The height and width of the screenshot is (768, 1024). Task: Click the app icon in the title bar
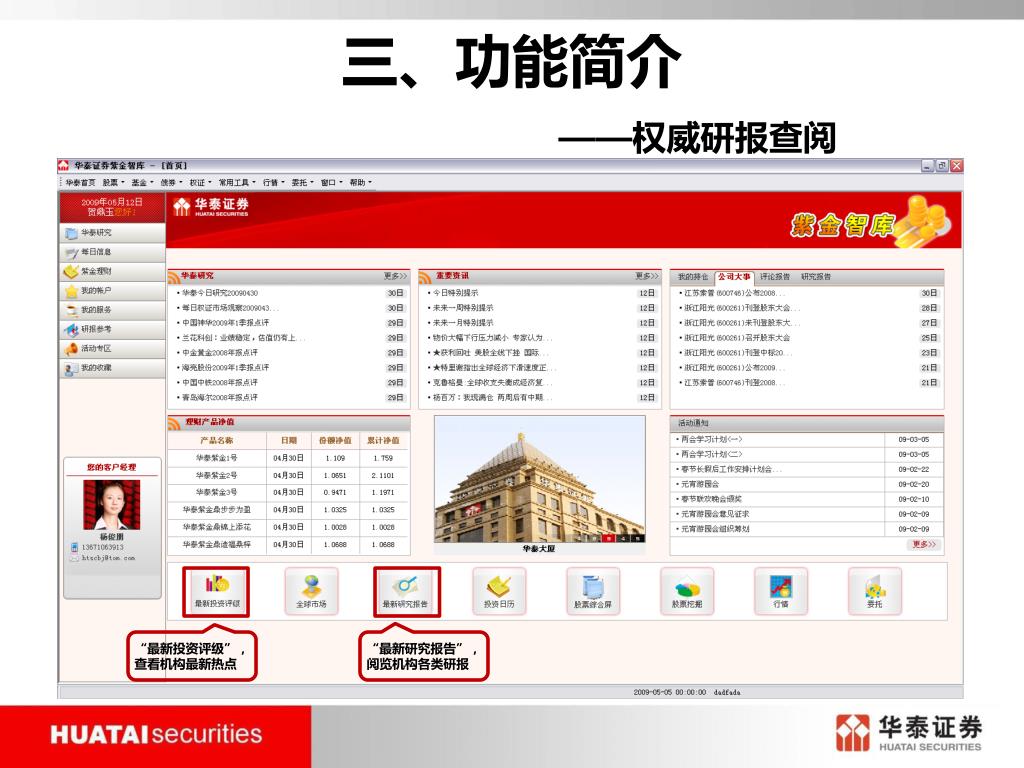pyautogui.click(x=63, y=166)
